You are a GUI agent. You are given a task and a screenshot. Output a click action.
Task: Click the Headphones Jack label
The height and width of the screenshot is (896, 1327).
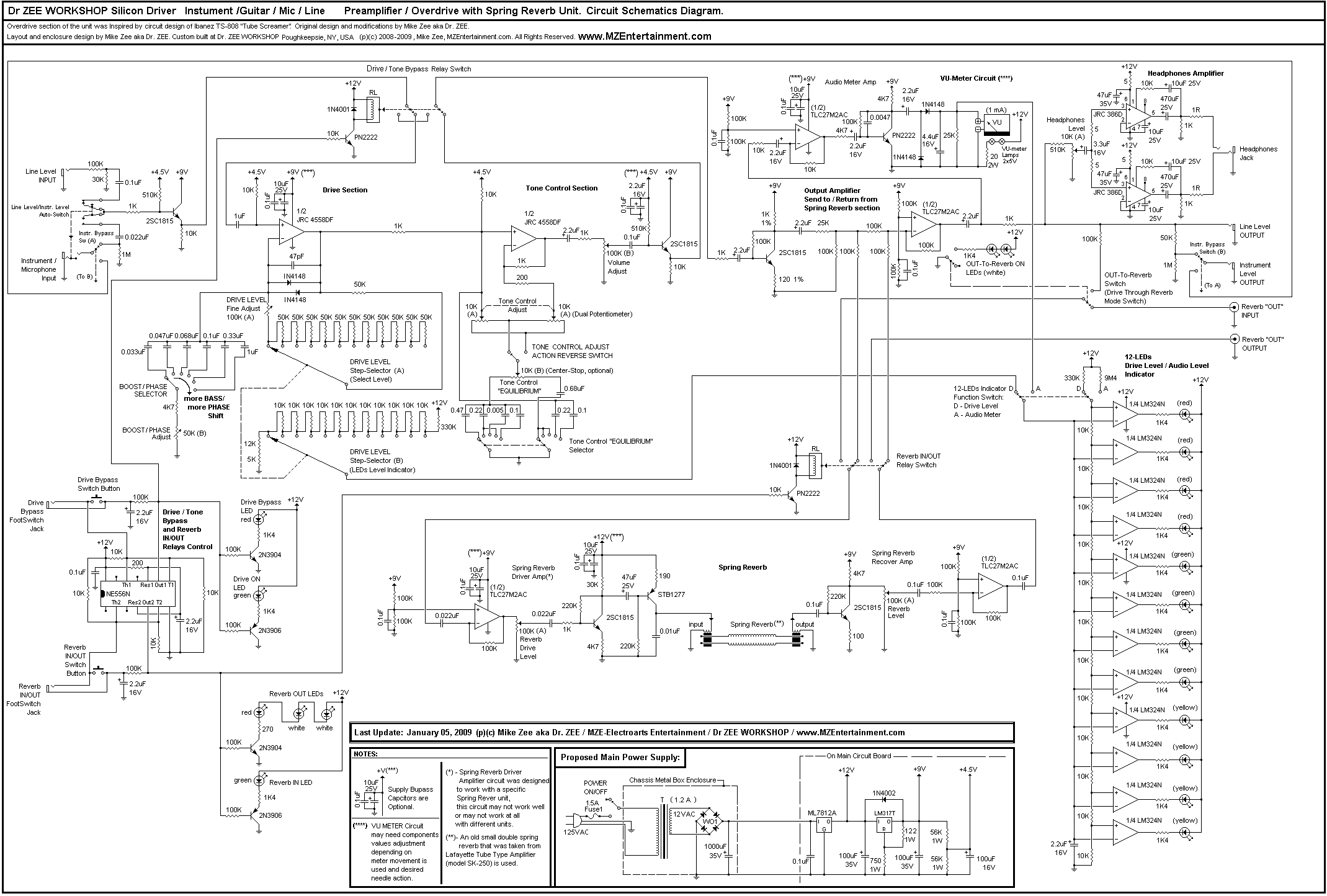1259,153
